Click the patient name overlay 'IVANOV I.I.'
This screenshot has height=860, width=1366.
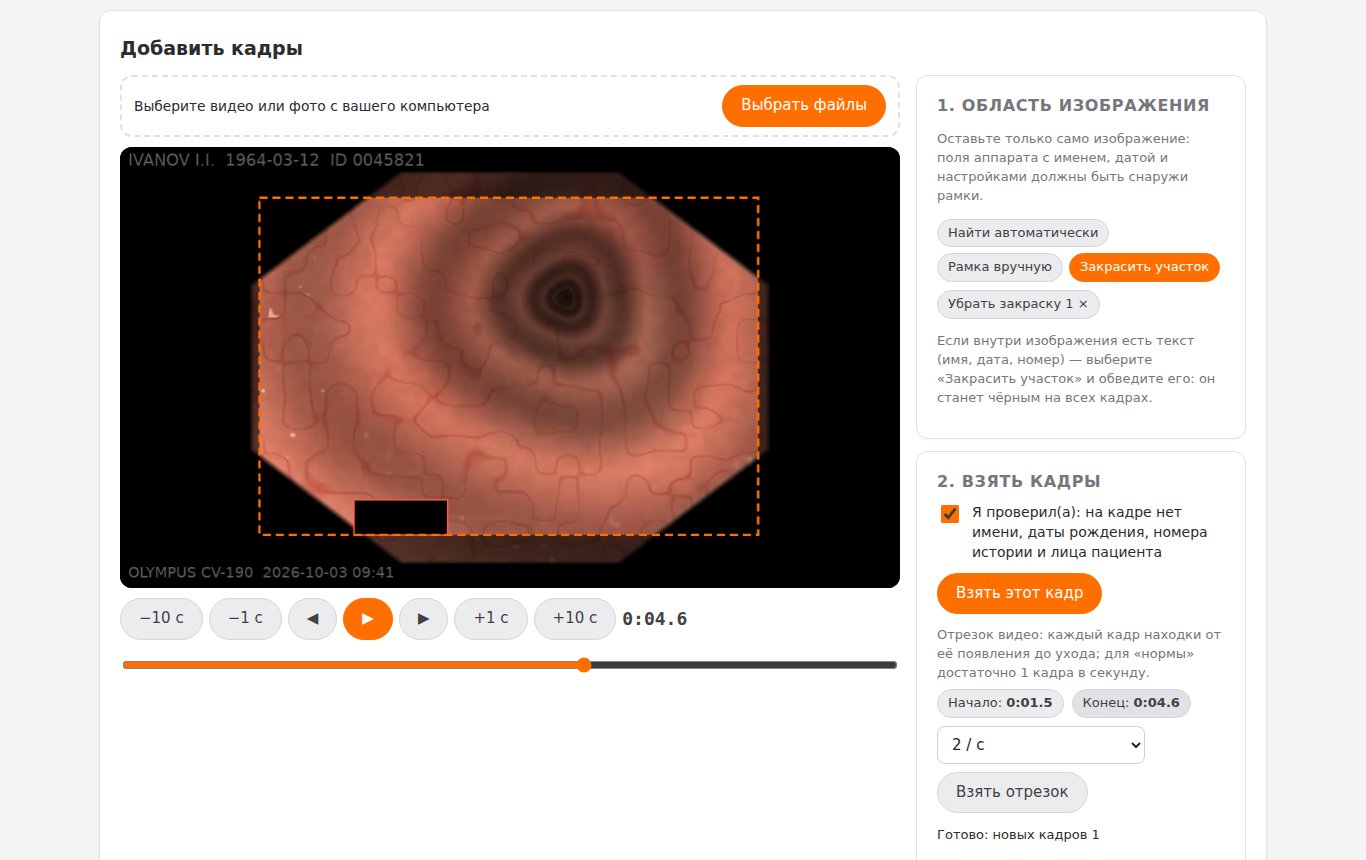tap(172, 160)
